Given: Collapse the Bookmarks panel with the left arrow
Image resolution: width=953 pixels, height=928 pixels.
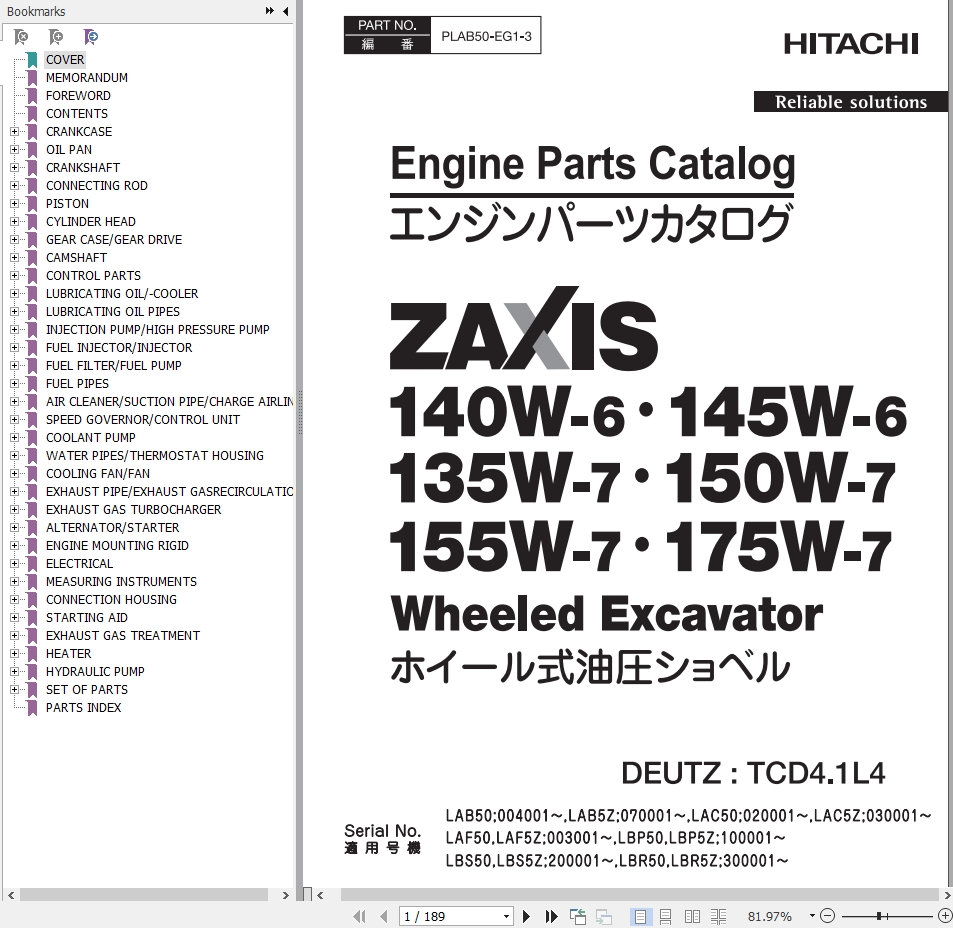Looking at the screenshot, I should [x=286, y=11].
